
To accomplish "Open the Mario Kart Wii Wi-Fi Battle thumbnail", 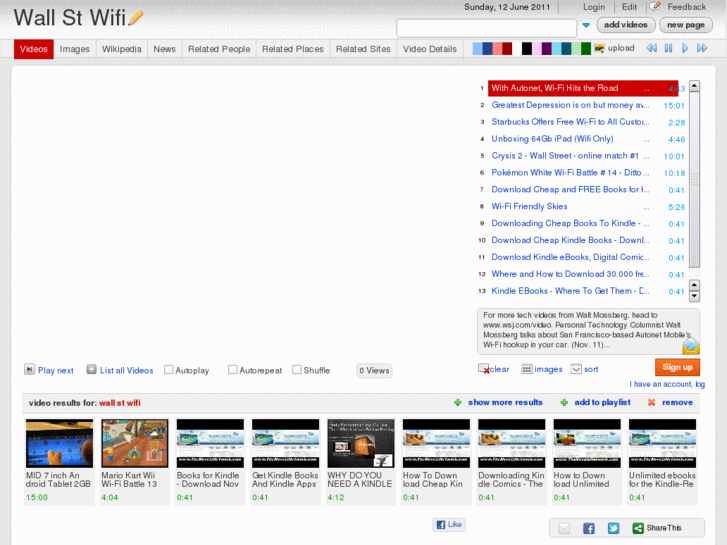I will point(135,443).
